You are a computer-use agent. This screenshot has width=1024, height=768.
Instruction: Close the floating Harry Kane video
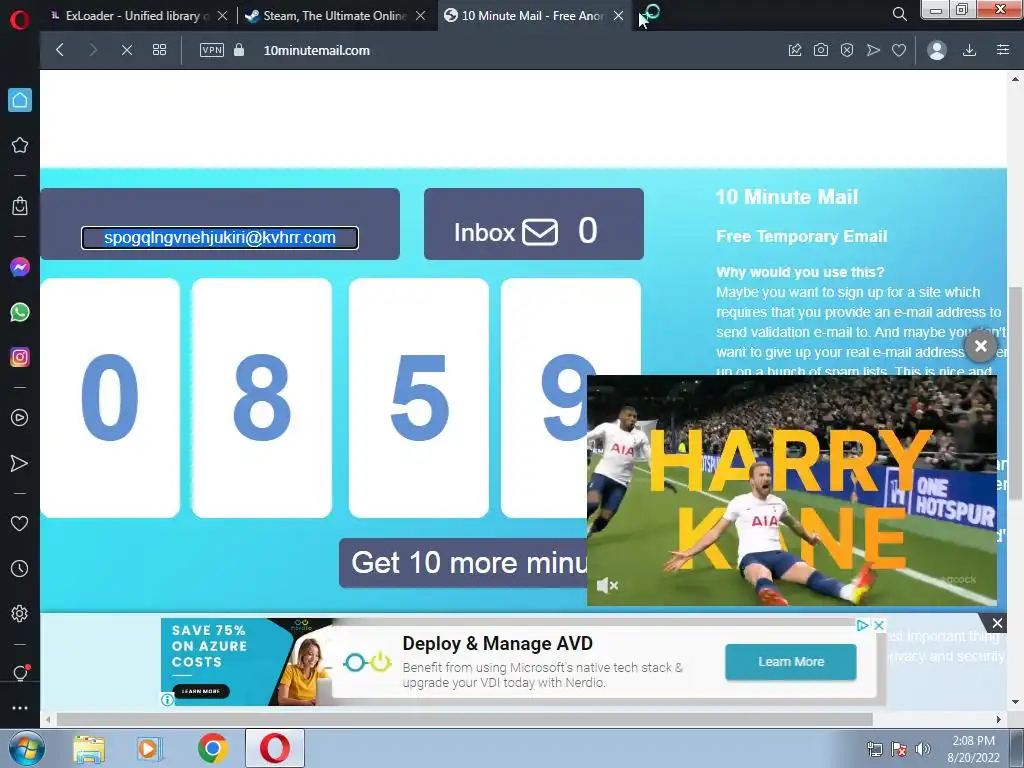pyautogui.click(x=981, y=346)
